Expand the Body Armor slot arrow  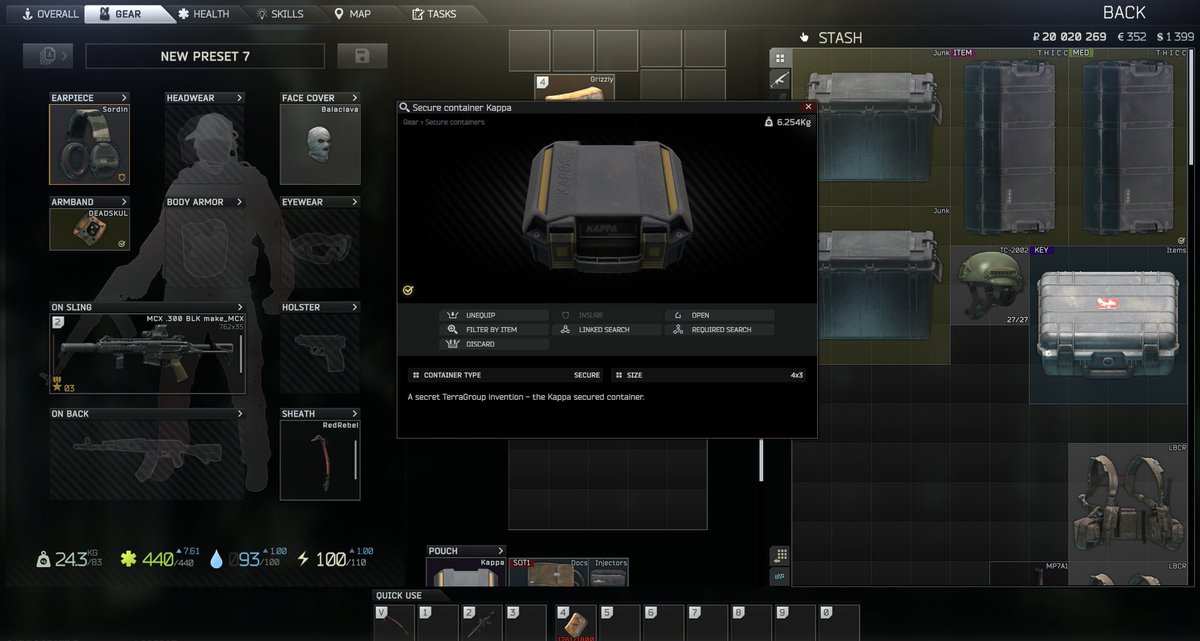coord(239,202)
